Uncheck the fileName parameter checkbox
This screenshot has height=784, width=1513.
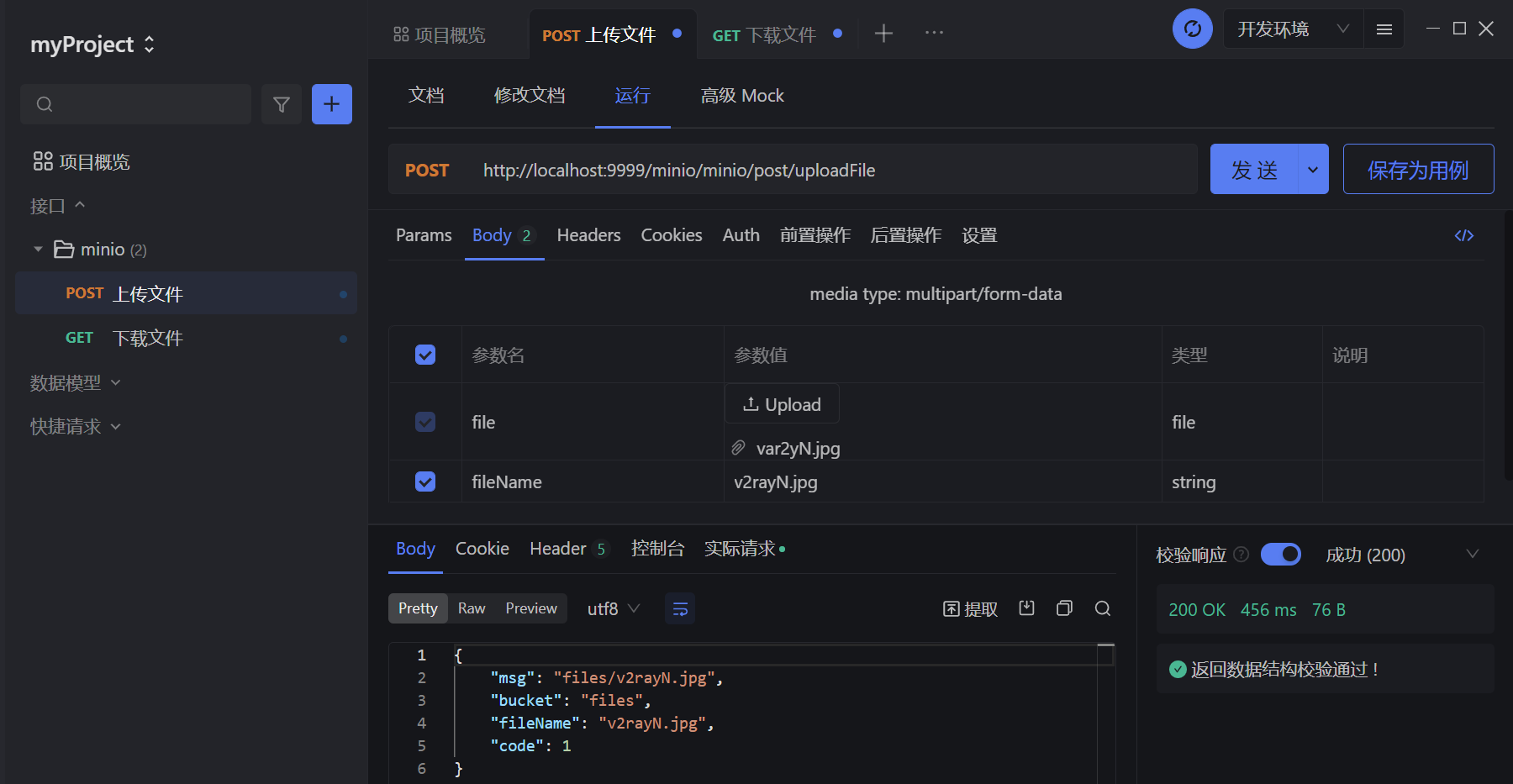click(425, 481)
